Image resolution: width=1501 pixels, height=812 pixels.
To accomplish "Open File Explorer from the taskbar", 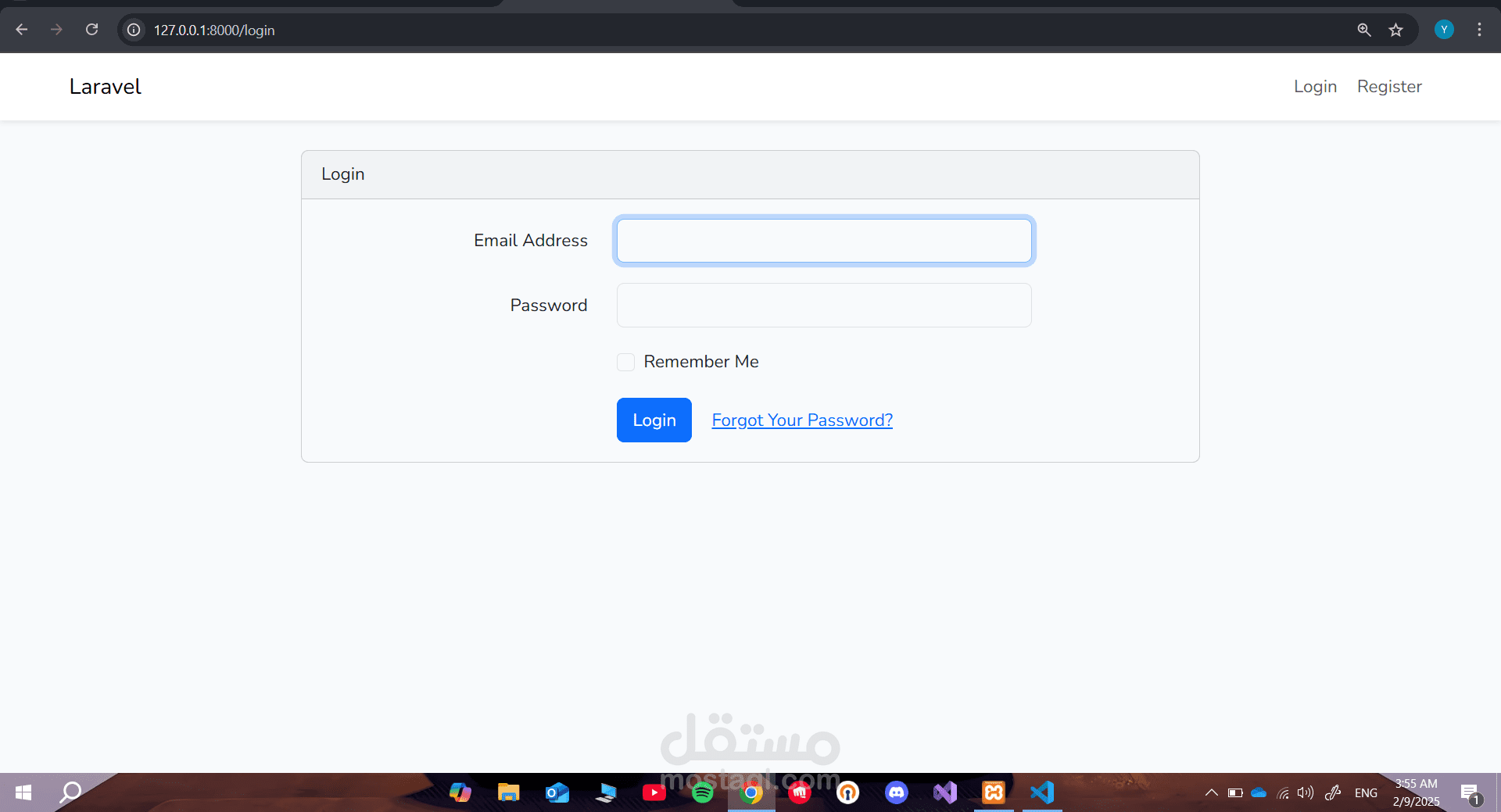I will [x=509, y=792].
